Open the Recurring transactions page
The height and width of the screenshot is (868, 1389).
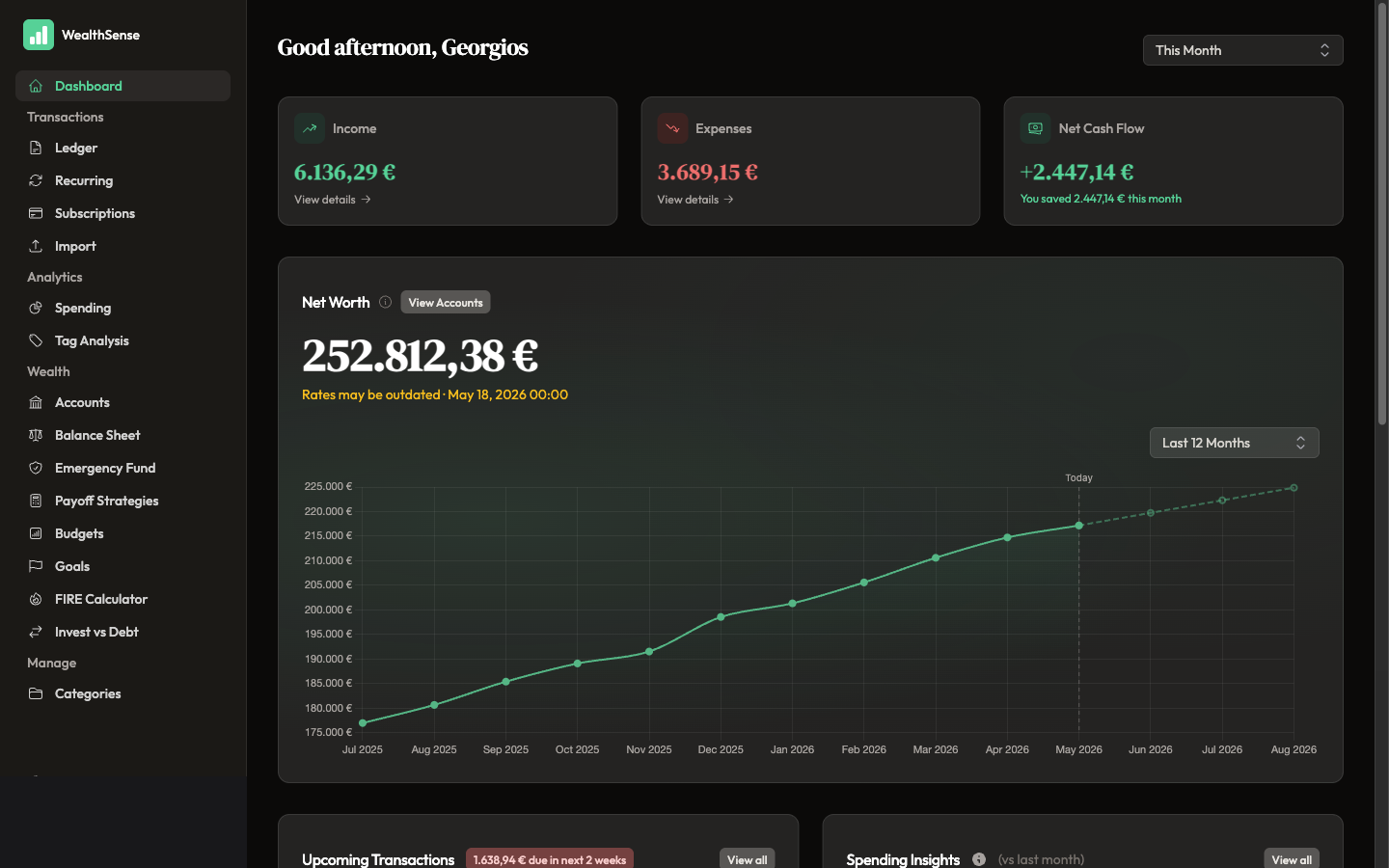pyautogui.click(x=123, y=180)
